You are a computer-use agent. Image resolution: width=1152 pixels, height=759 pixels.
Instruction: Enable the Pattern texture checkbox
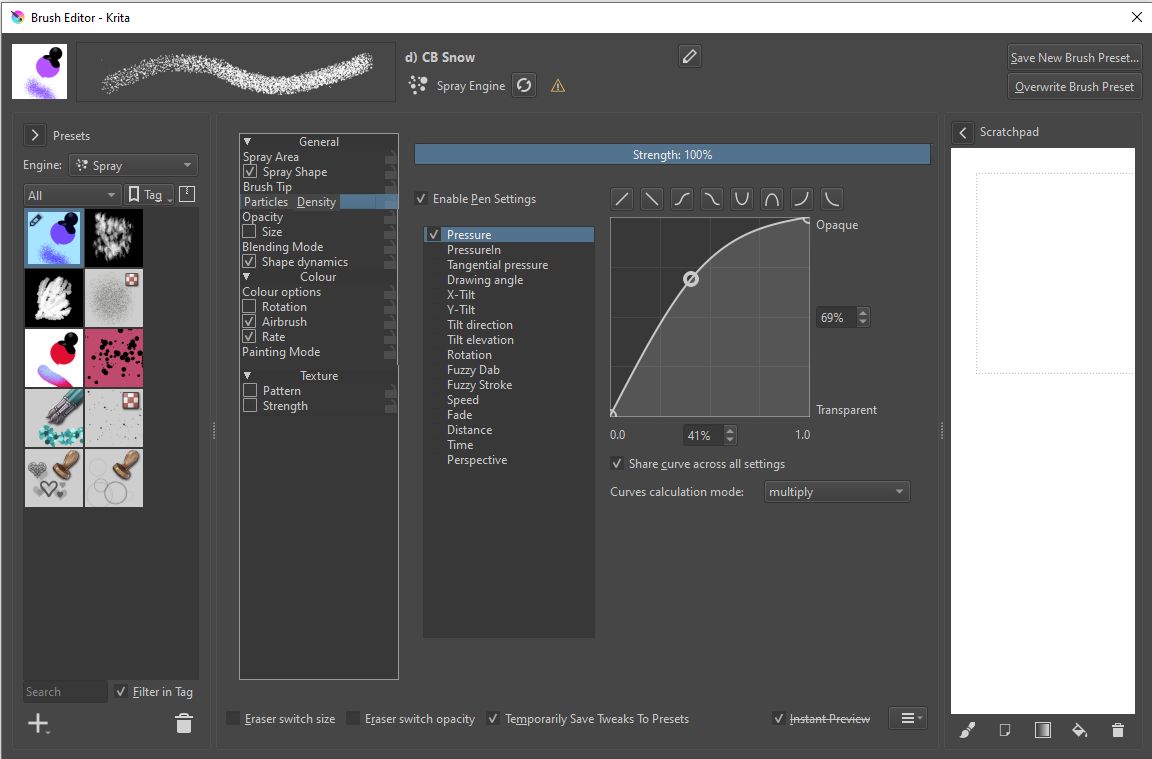tap(250, 391)
